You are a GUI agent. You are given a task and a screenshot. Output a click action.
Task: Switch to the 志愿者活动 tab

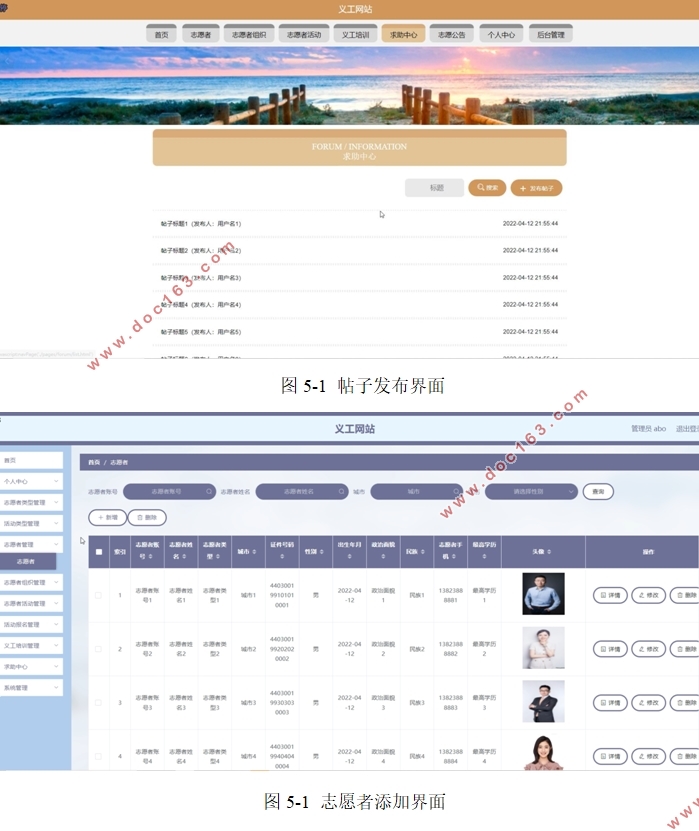(304, 34)
